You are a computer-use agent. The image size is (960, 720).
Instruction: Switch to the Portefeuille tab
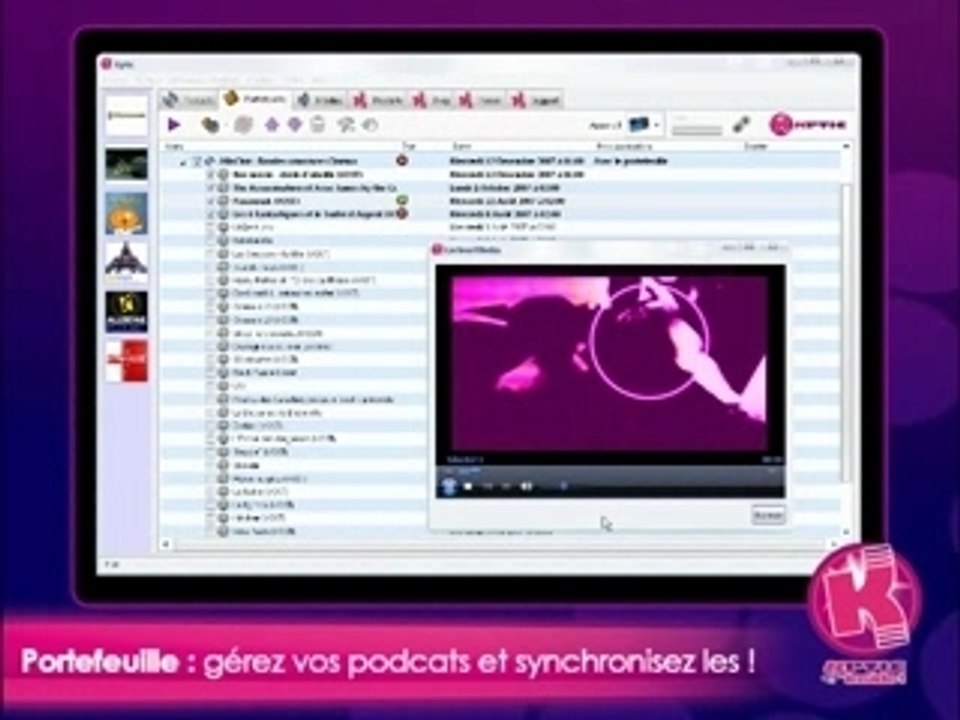click(x=255, y=99)
